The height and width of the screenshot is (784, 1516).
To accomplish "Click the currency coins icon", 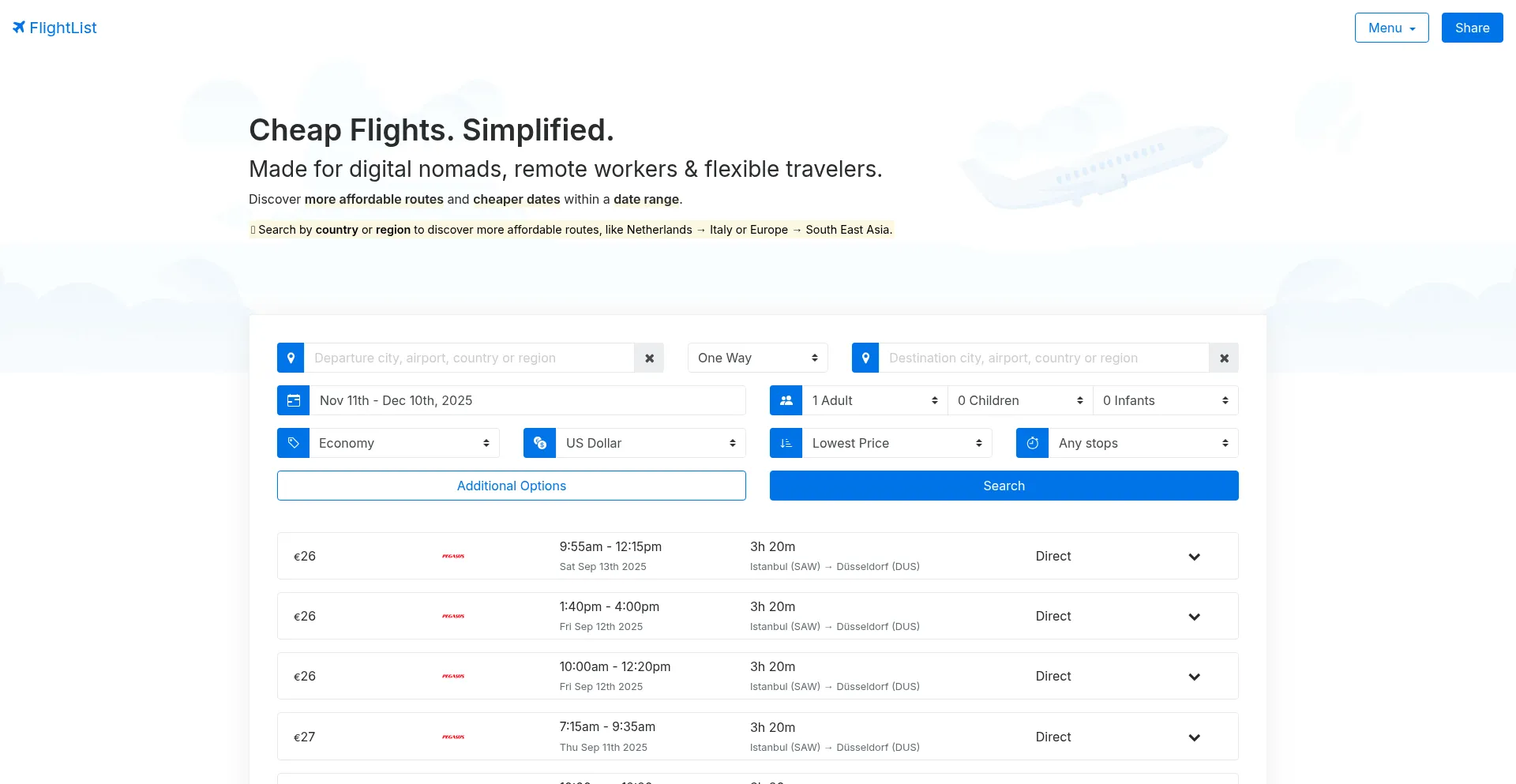I will (x=539, y=443).
